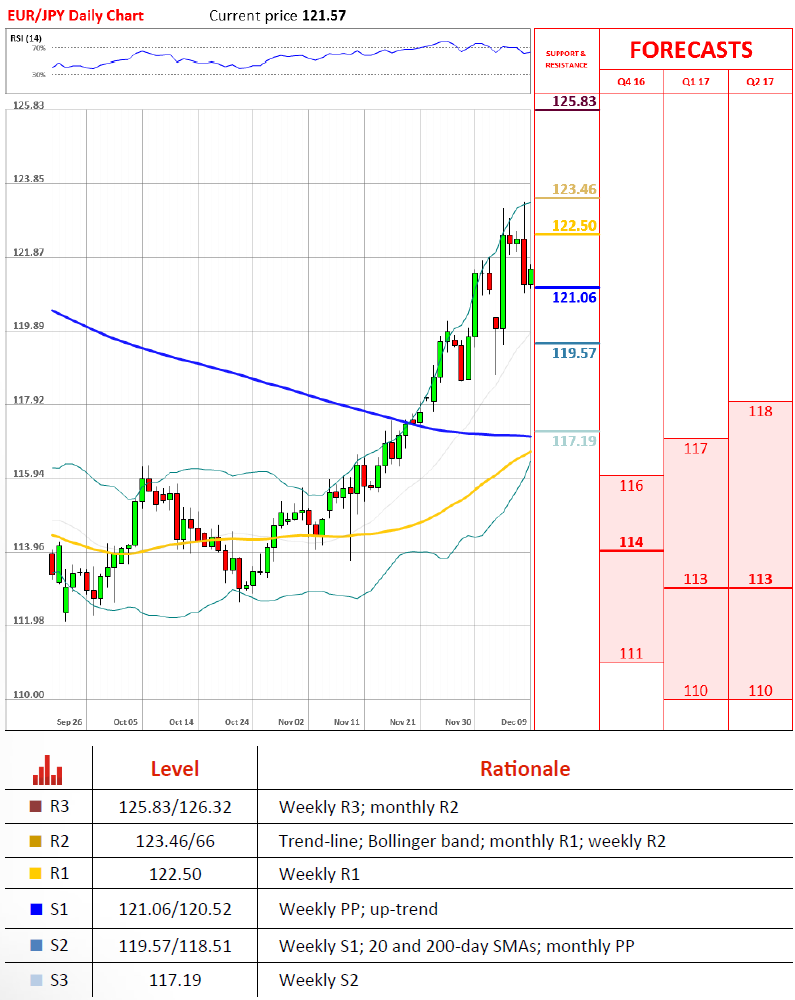Image resolution: width=795 pixels, height=1000 pixels.
Task: Click the 119.57/118.51 level cell
Action: coord(175,946)
